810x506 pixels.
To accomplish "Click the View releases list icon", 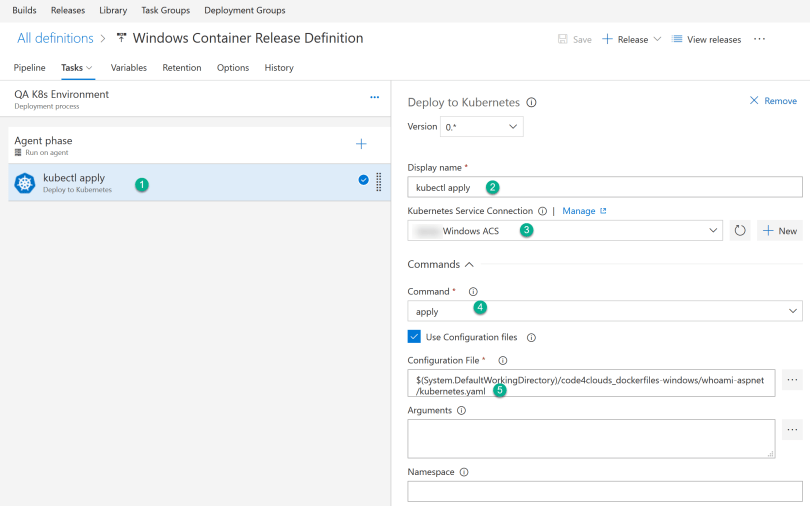I will point(677,39).
